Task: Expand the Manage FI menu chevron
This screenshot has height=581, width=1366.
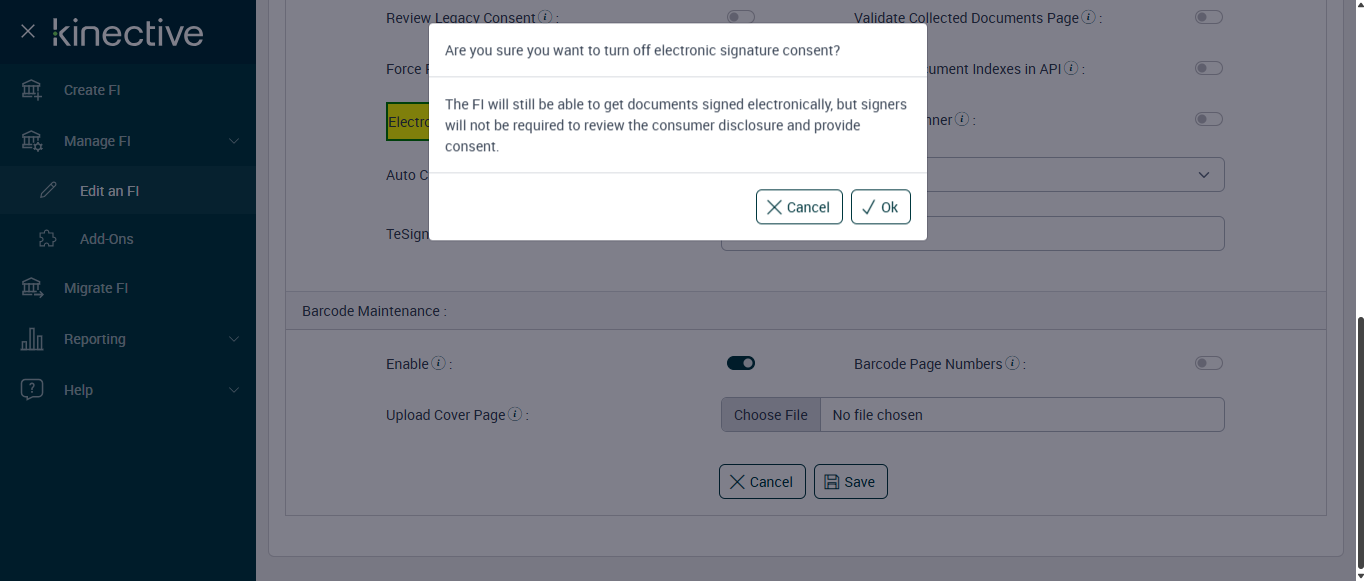Action: coord(234,141)
